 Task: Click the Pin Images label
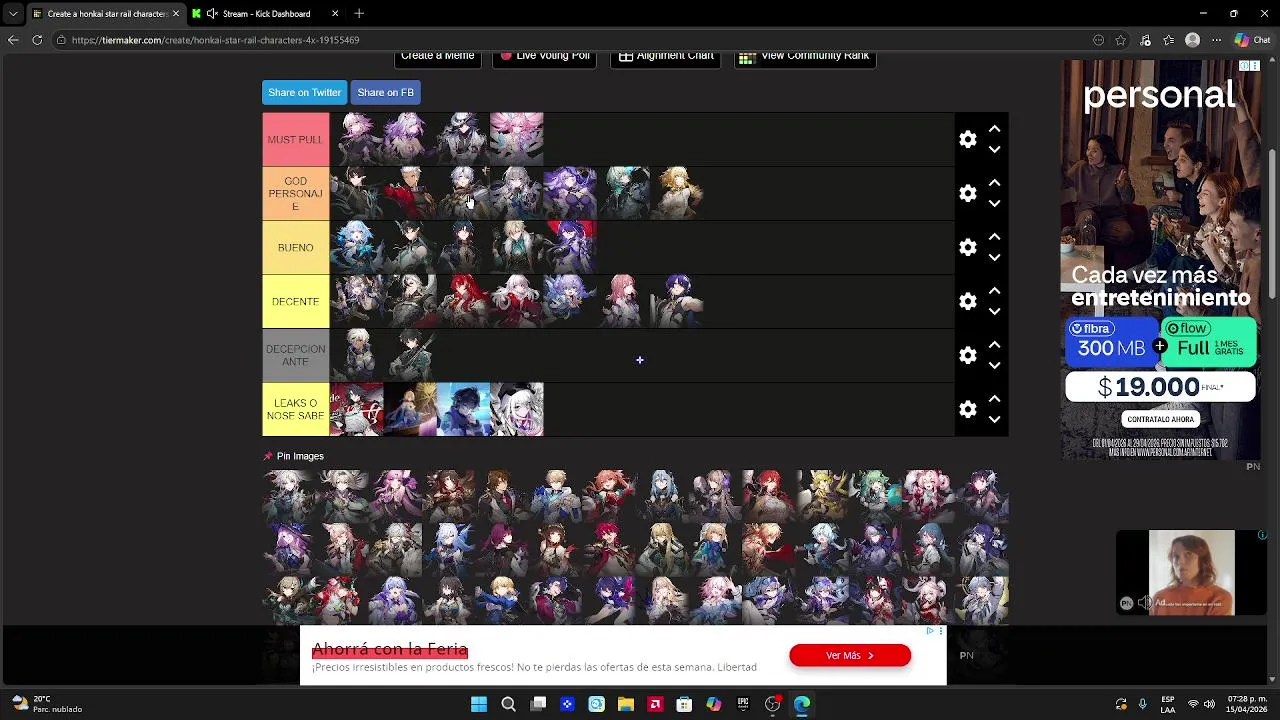[300, 456]
